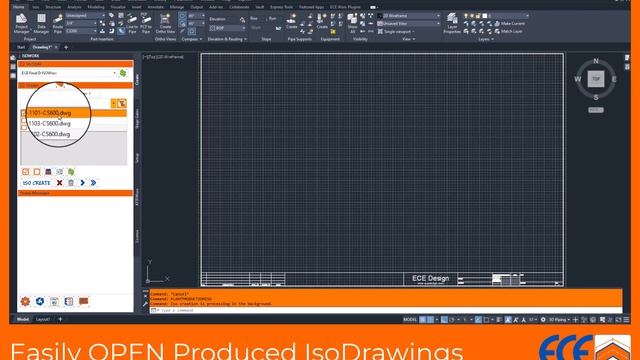Click the blue circular icon in panel footer
640x360 pixels.
coord(40,301)
